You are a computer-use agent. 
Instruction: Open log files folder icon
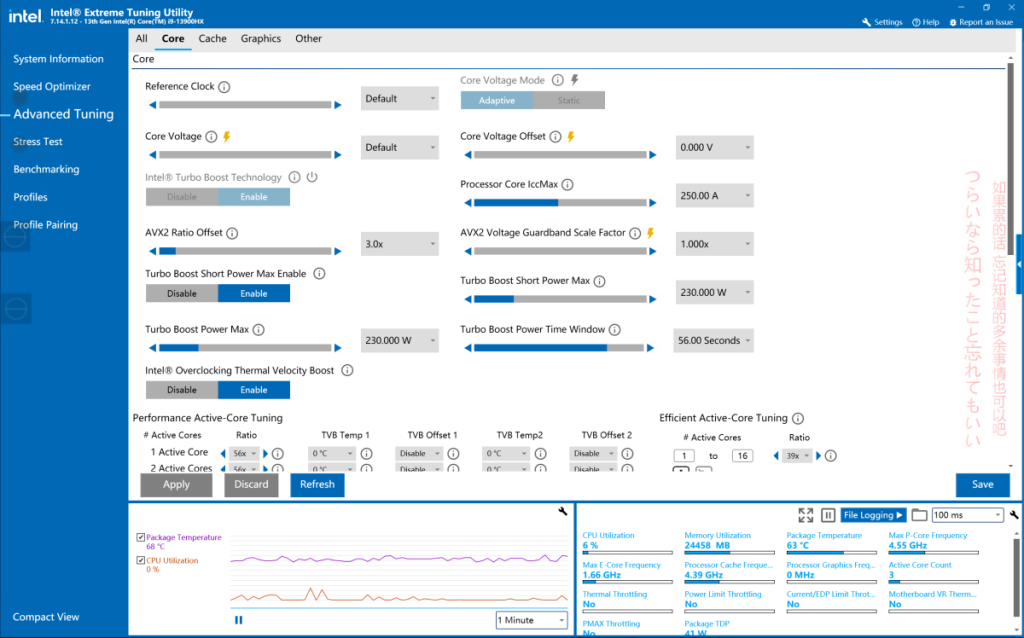tap(919, 515)
